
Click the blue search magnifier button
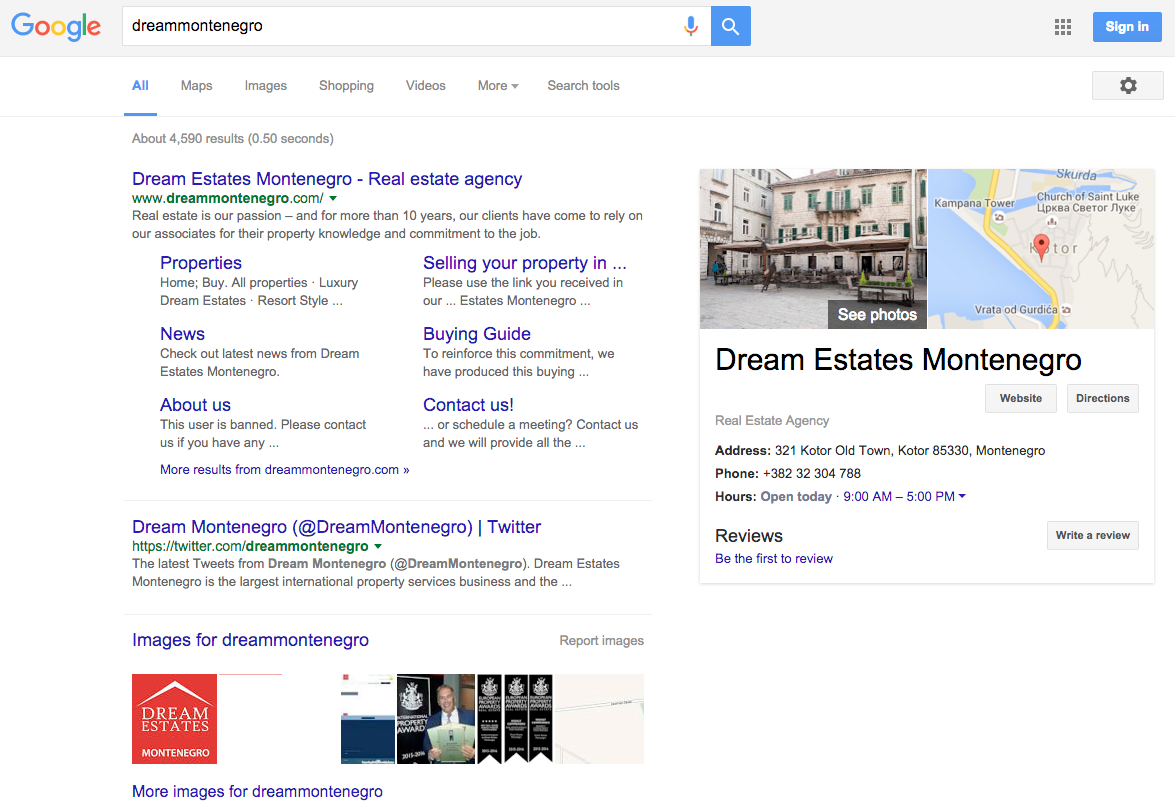point(730,26)
